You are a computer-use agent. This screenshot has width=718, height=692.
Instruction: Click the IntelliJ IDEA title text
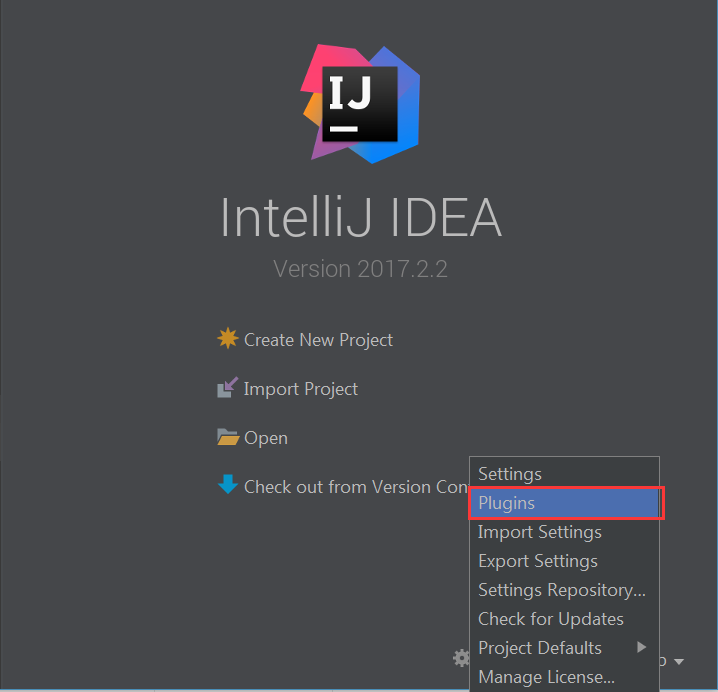pyautogui.click(x=361, y=217)
